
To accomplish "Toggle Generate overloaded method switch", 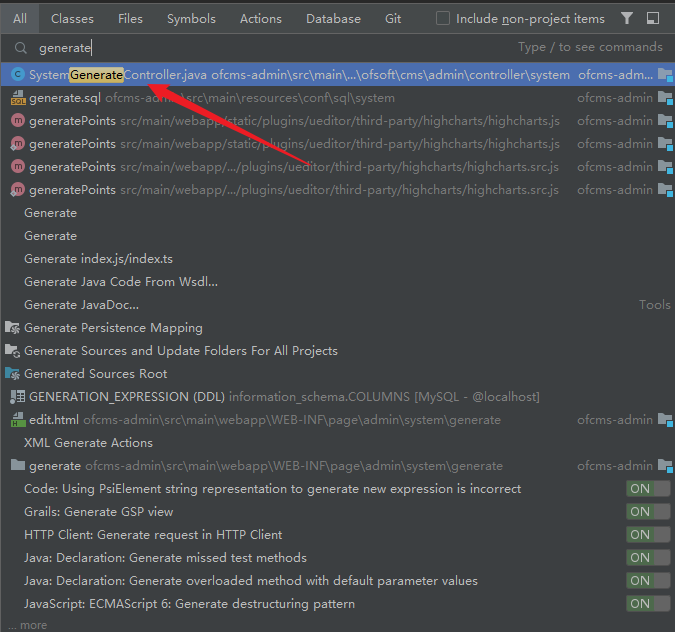I will [648, 581].
